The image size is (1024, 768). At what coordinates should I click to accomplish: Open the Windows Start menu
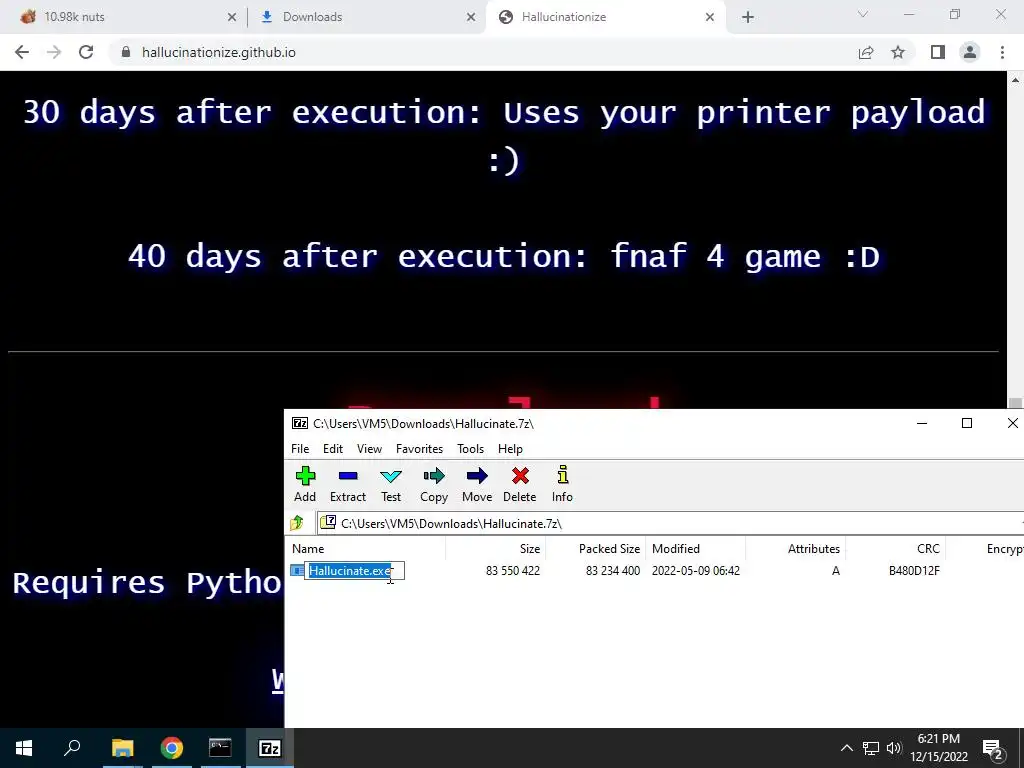pyautogui.click(x=24, y=748)
